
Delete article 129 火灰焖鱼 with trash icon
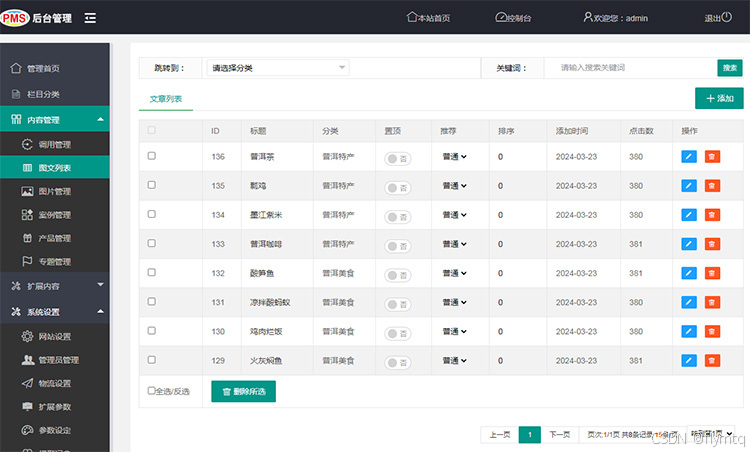[712, 361]
